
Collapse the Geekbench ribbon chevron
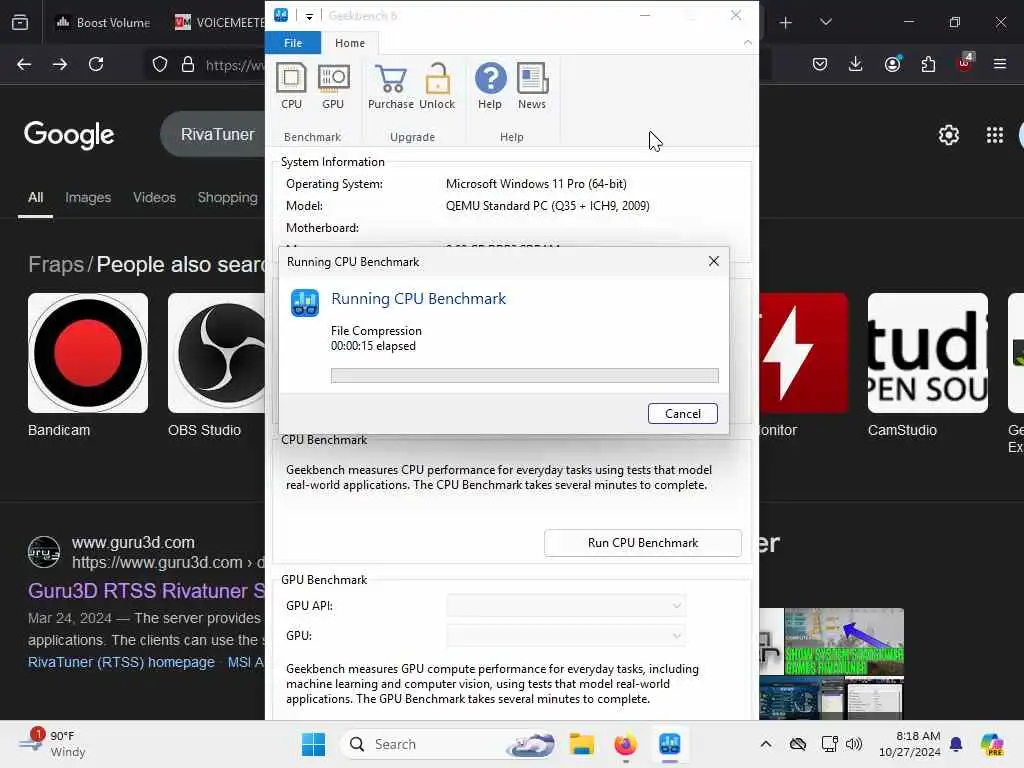(748, 42)
